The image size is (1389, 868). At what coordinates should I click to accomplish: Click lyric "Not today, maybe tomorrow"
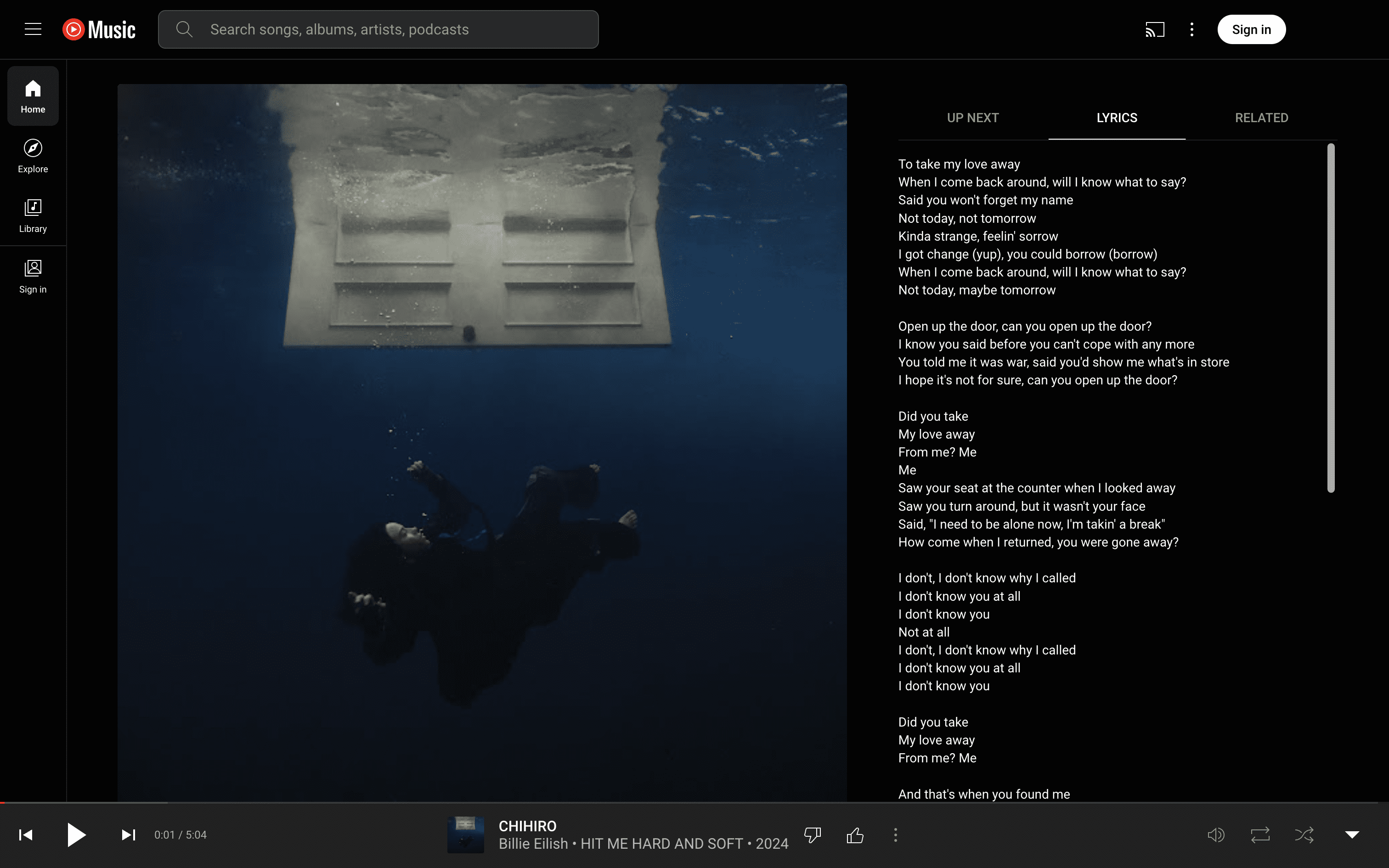[977, 290]
